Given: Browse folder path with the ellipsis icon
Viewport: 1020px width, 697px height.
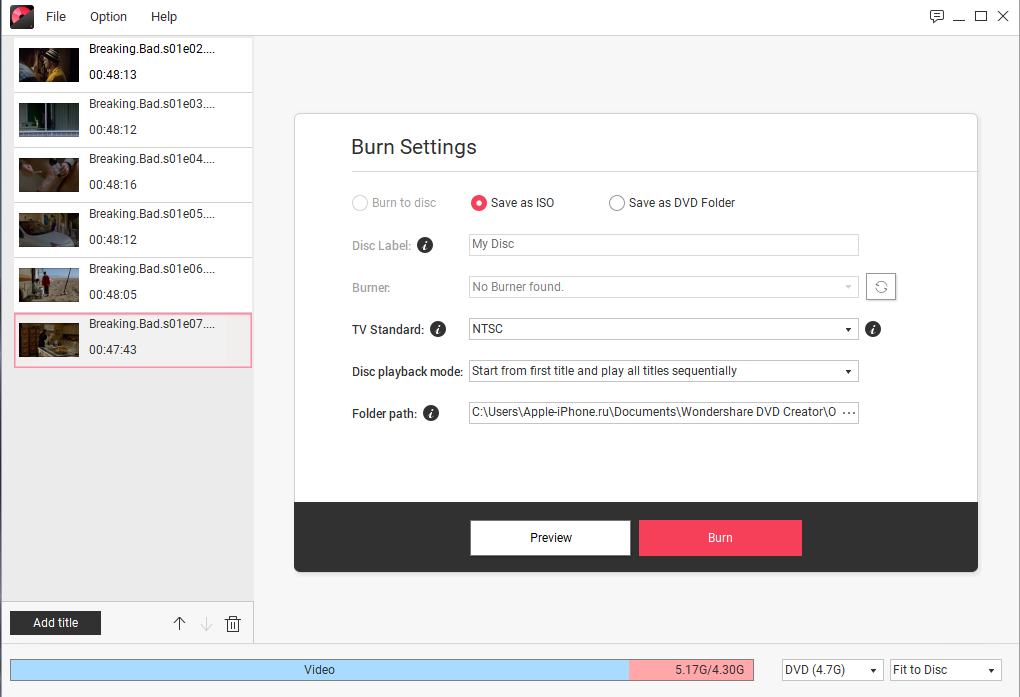Looking at the screenshot, I should click(x=849, y=413).
